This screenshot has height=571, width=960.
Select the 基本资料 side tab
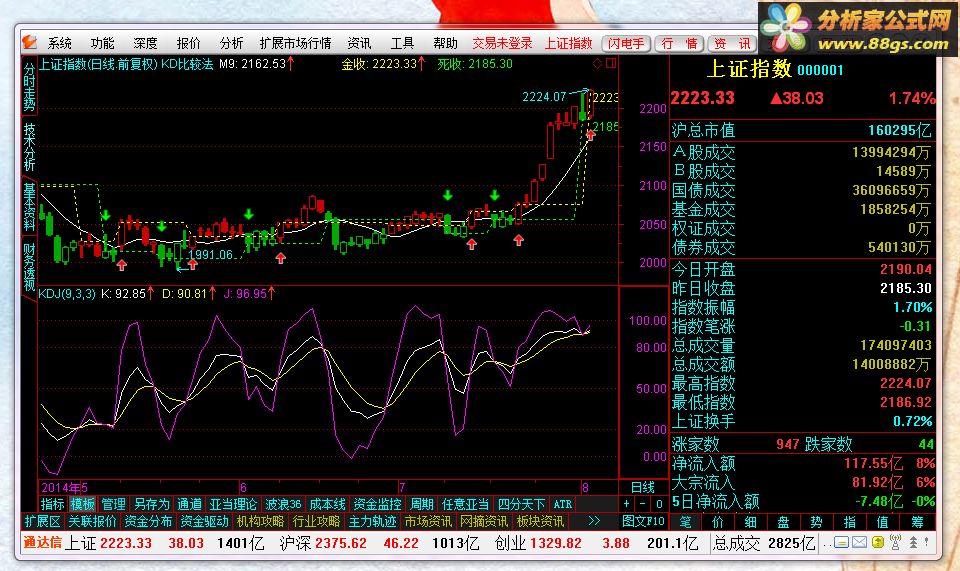(x=29, y=207)
